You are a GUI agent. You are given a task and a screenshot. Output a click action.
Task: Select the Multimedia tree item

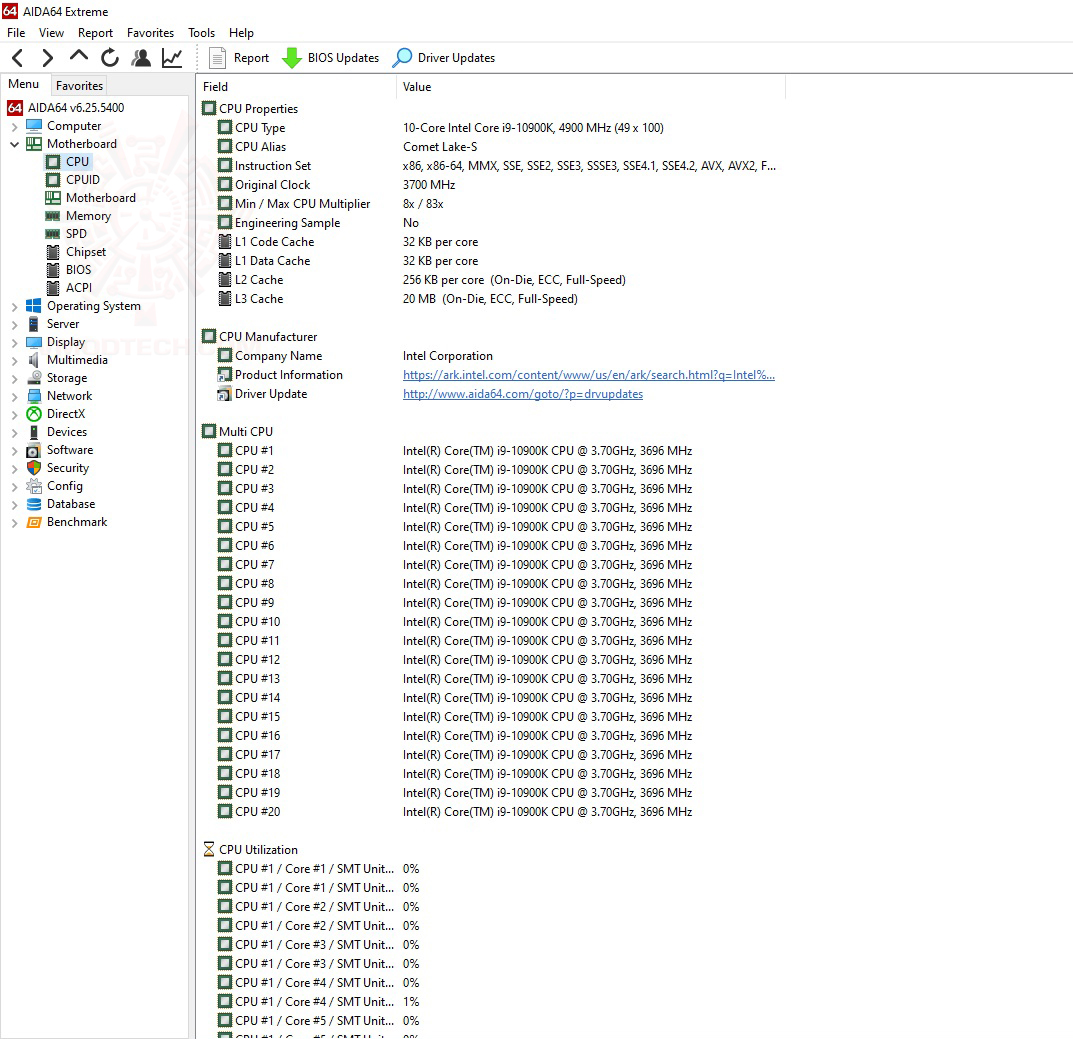67,360
